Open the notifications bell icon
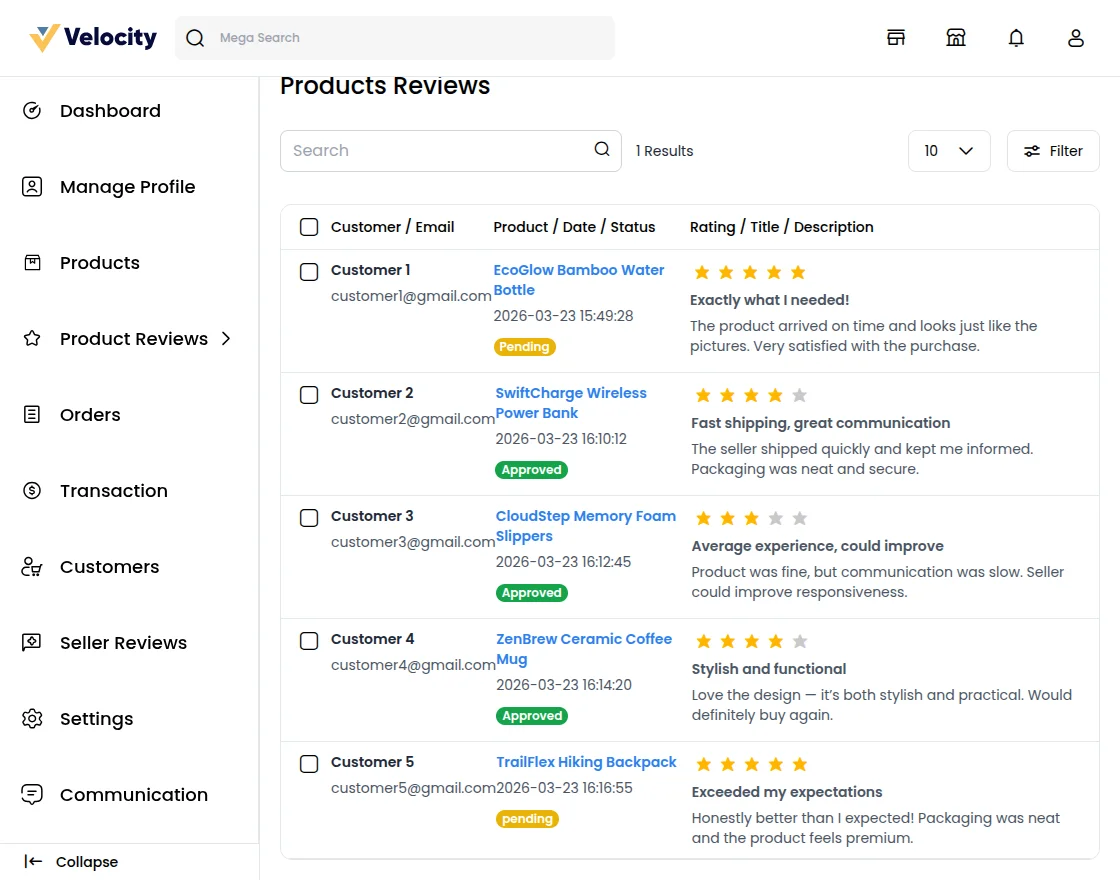Image resolution: width=1120 pixels, height=880 pixels. [1016, 37]
